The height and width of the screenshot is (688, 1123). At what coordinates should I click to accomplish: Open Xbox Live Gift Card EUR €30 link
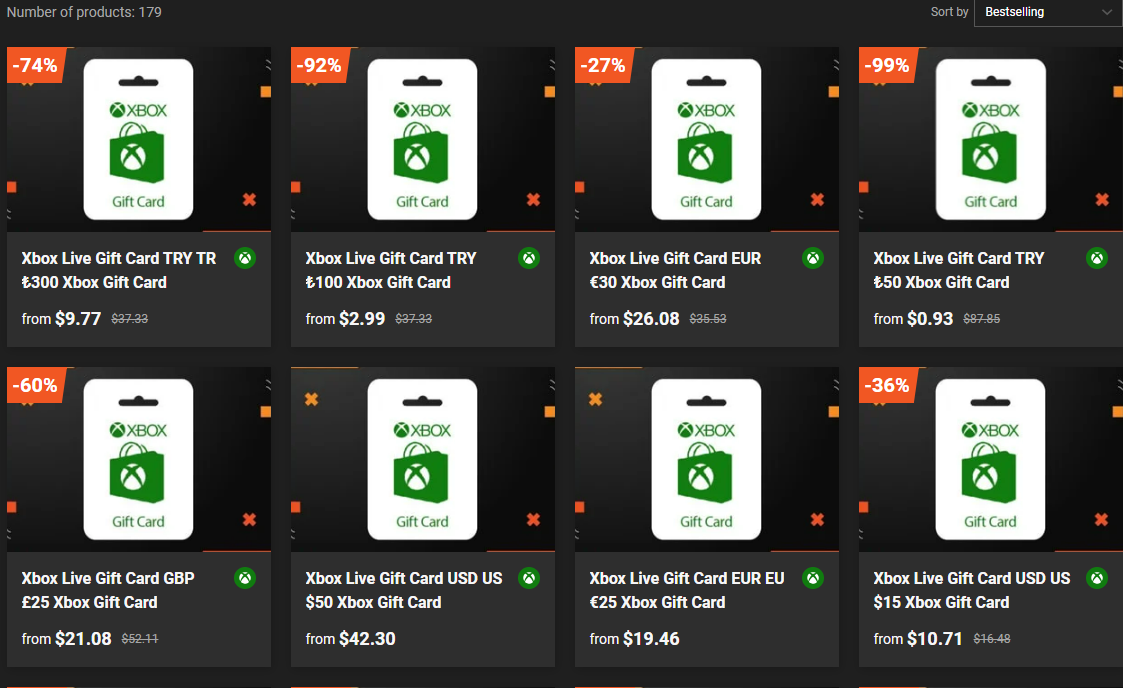click(675, 270)
